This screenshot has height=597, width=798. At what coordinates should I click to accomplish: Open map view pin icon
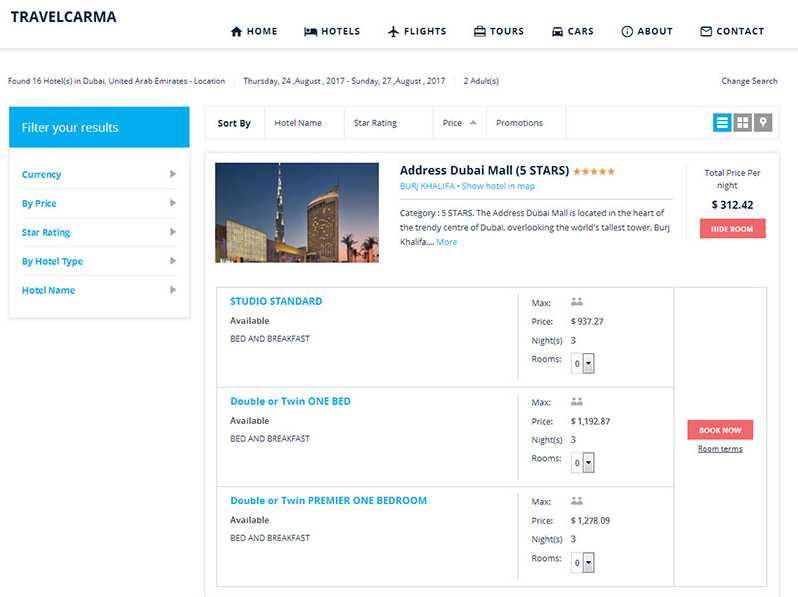click(763, 123)
